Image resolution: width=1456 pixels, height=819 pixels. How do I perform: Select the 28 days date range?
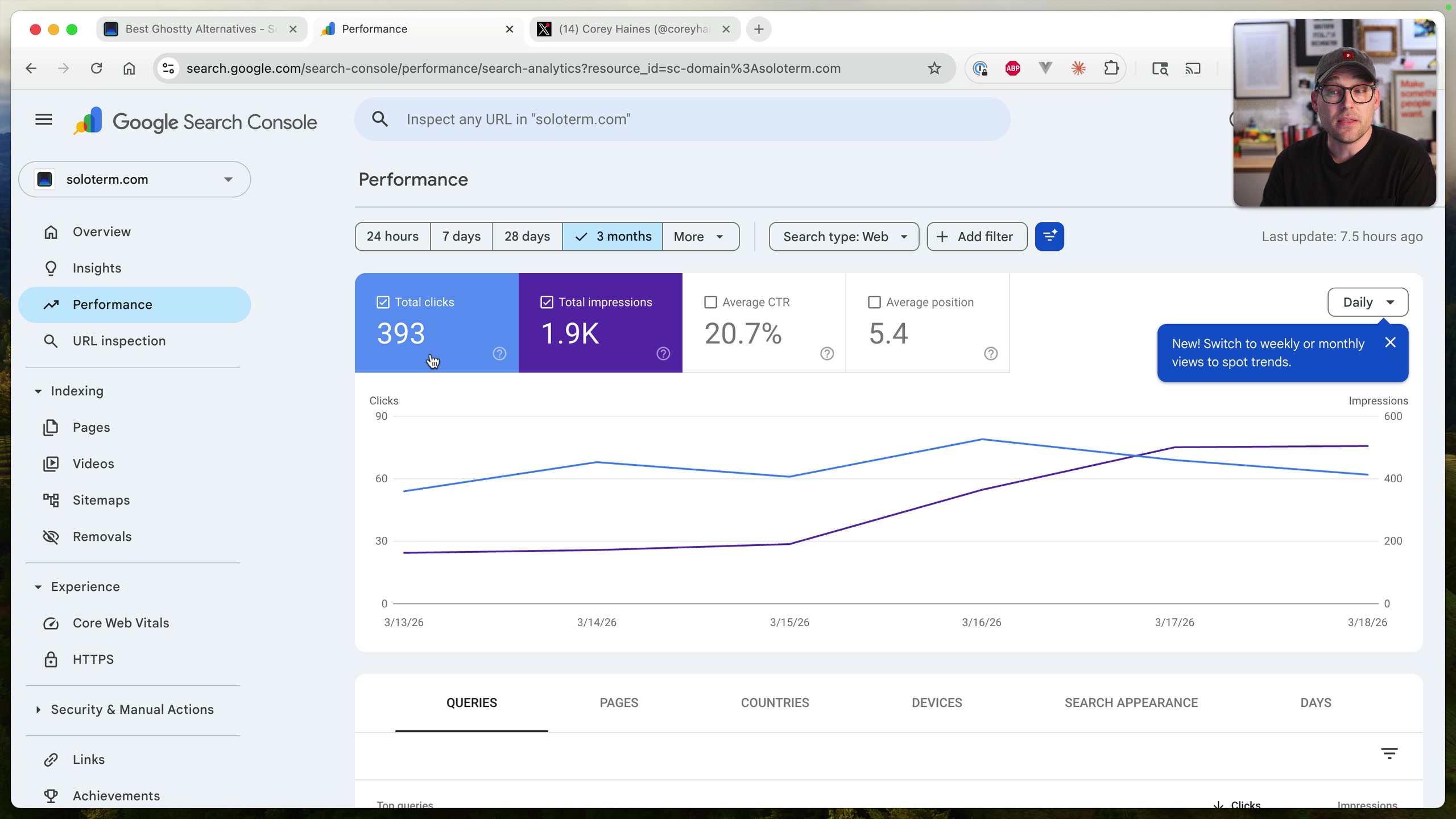pos(527,237)
